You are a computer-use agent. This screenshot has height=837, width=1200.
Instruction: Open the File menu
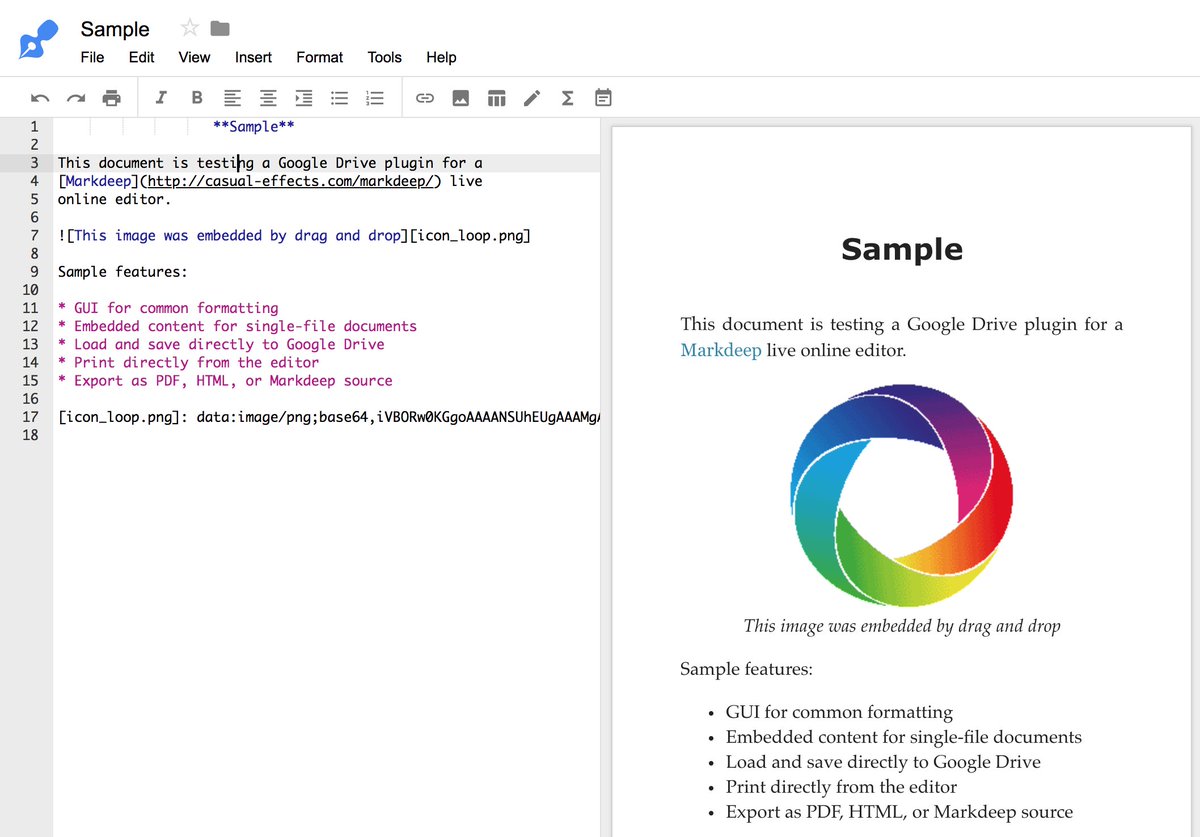click(92, 57)
